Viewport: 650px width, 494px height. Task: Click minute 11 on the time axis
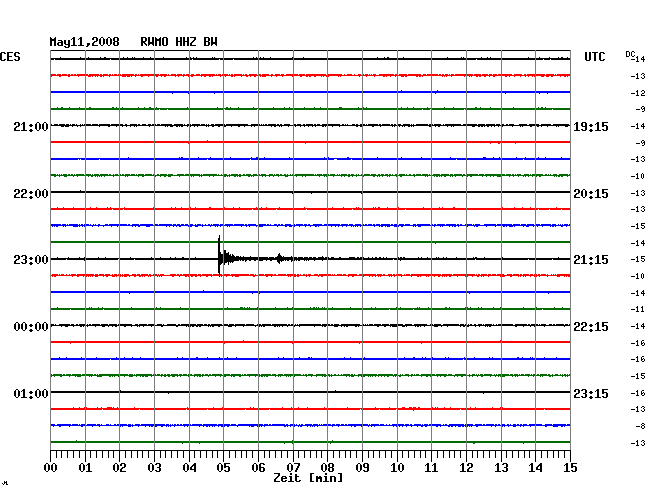(431, 467)
